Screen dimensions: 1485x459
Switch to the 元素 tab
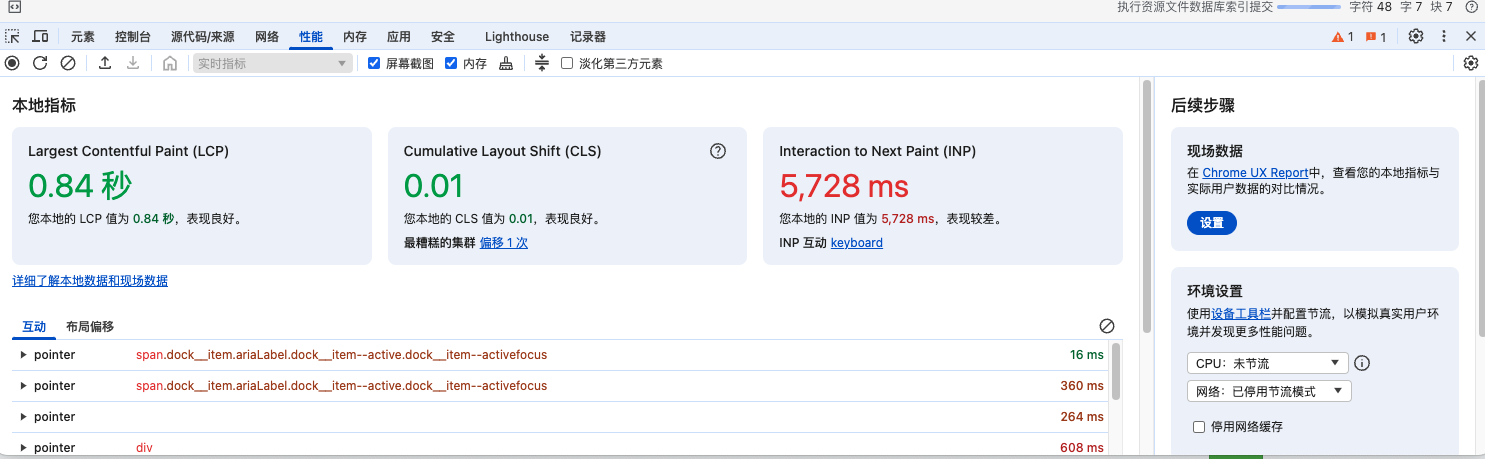point(82,37)
